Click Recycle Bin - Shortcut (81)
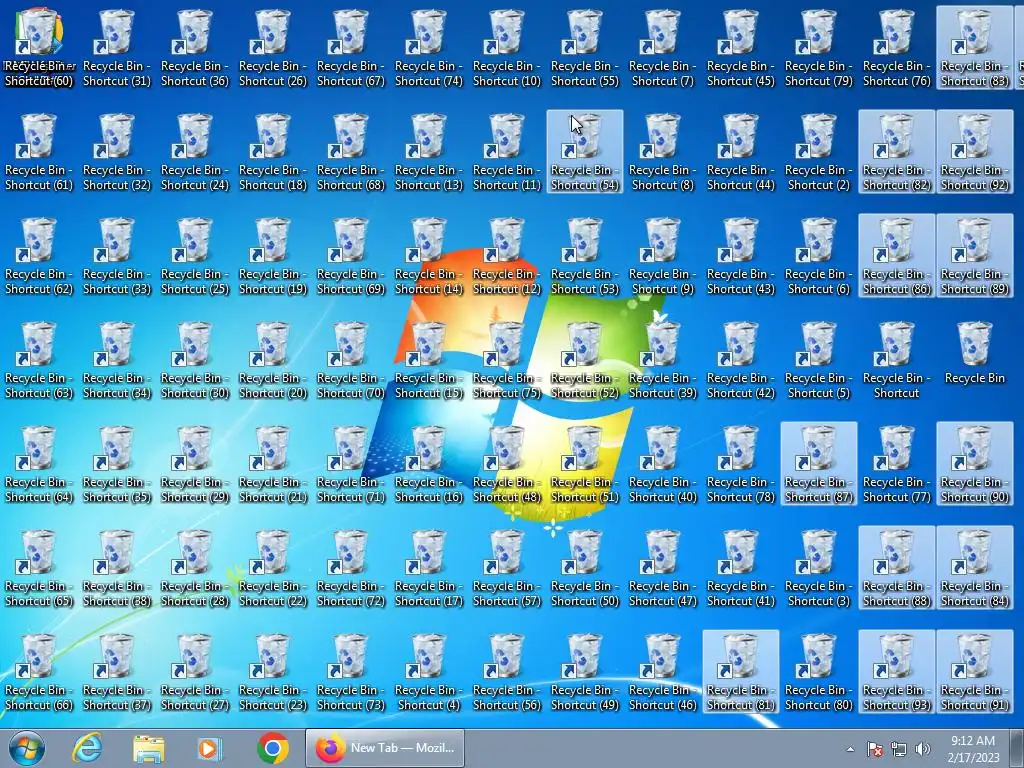 [x=741, y=671]
